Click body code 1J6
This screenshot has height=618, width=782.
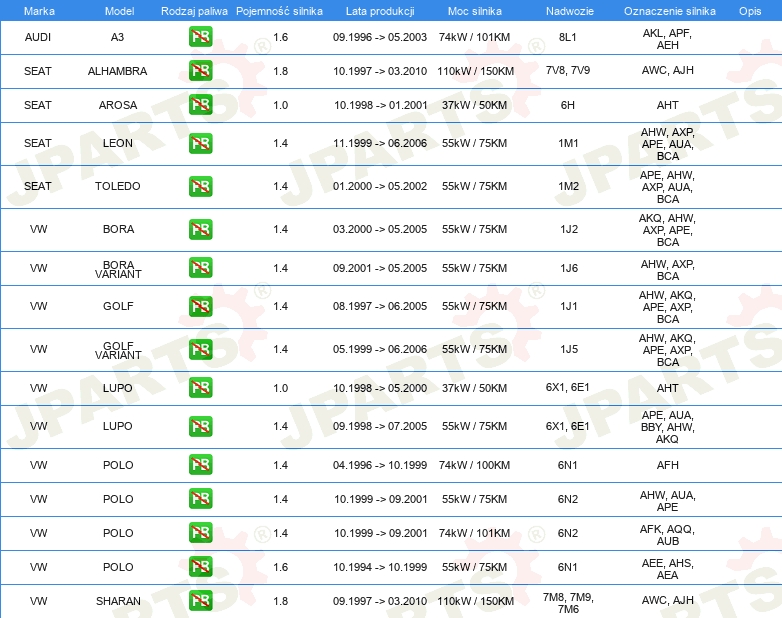tap(569, 268)
